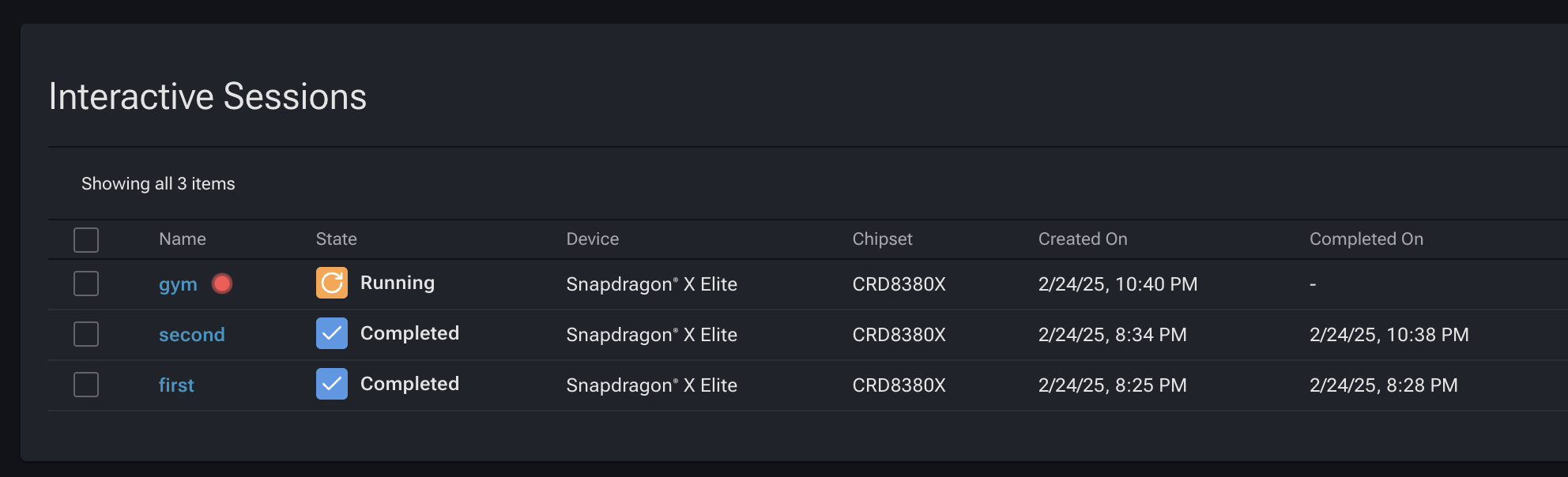Viewport: 1568px width, 477px height.
Task: Sort by the Created On column header
Action: tap(1083, 238)
